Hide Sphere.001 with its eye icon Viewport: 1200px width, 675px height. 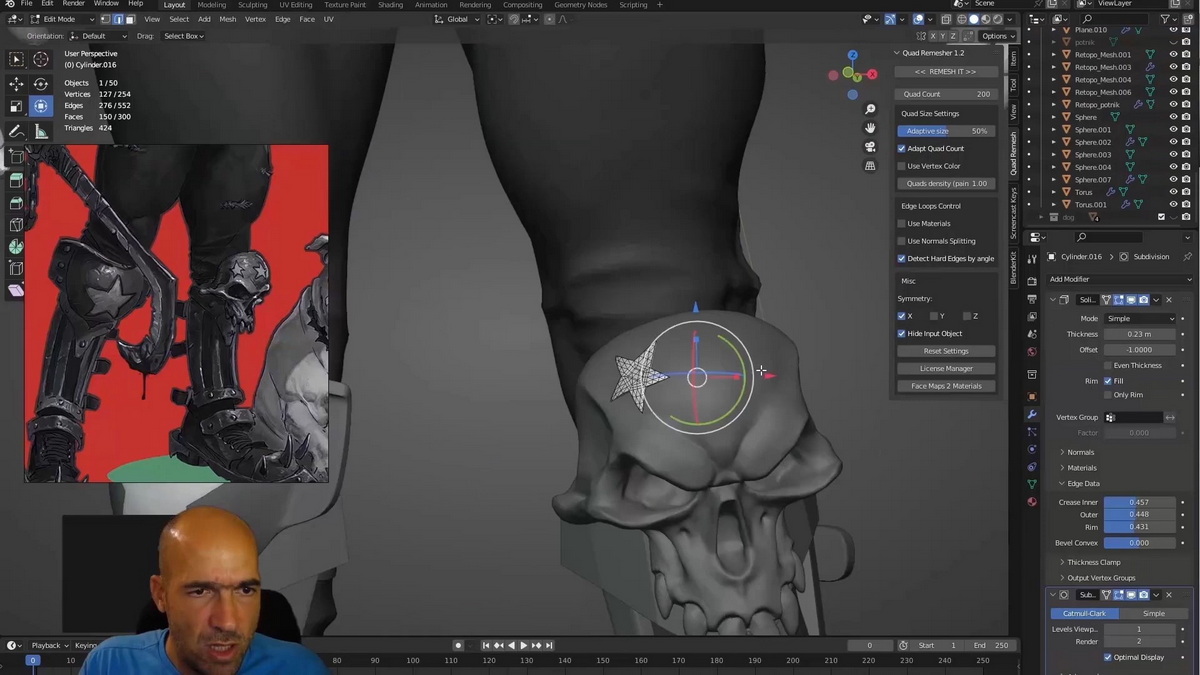click(x=1173, y=129)
